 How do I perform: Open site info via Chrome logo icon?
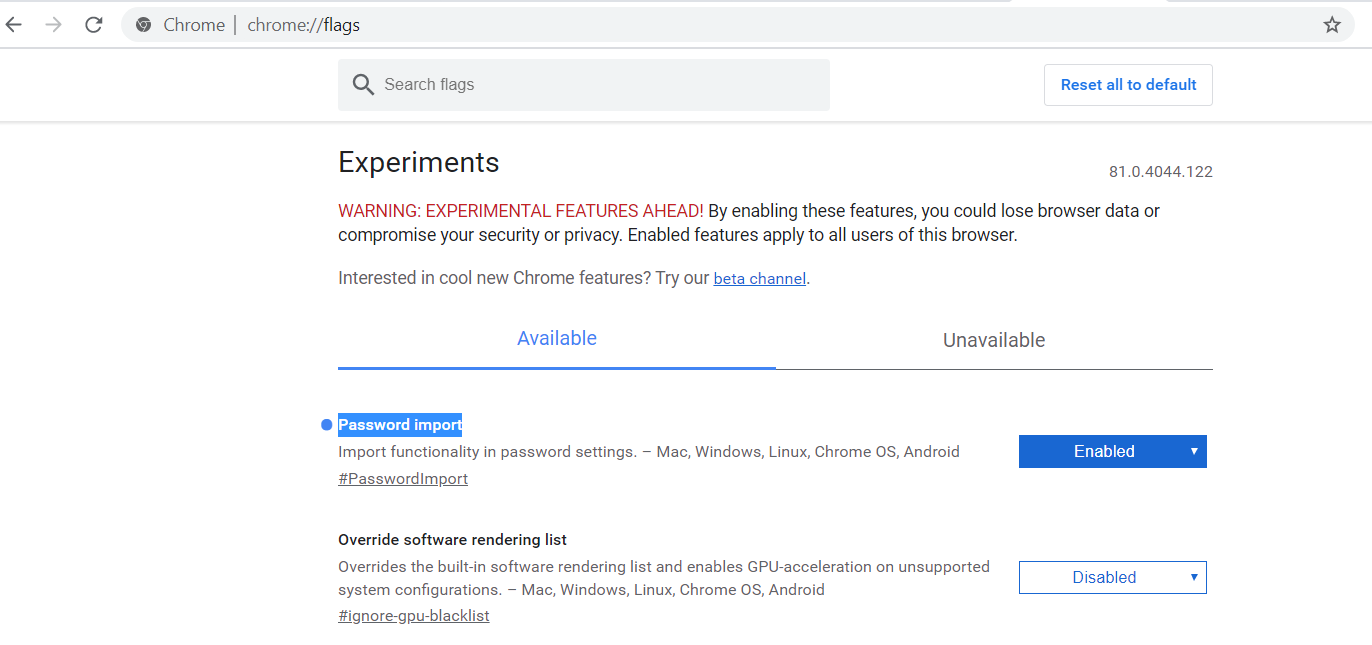point(144,25)
